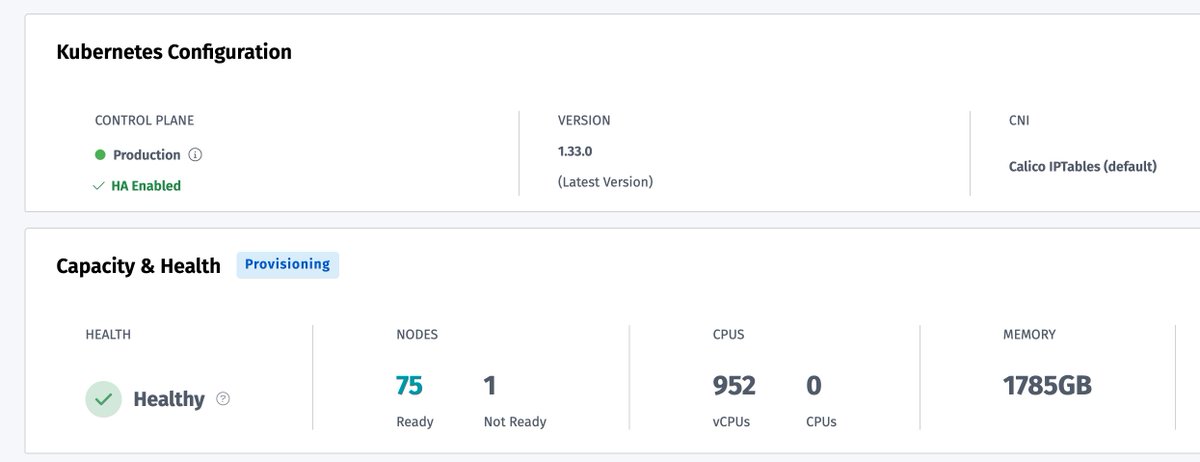Open the 75 Ready nodes link
Viewport: 1200px width, 462px height.
pos(409,385)
